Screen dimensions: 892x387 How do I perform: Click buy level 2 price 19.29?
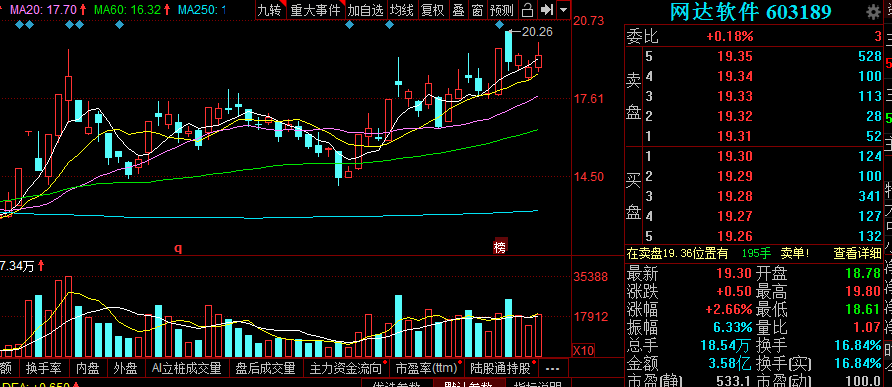[x=734, y=176]
